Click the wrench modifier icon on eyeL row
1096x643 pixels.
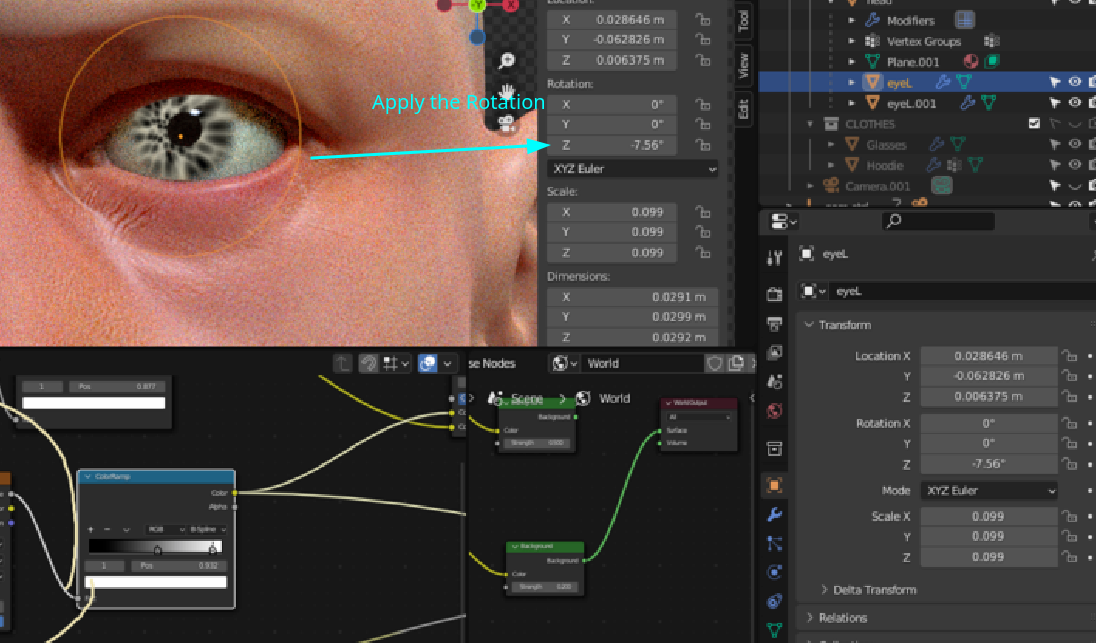coord(942,82)
